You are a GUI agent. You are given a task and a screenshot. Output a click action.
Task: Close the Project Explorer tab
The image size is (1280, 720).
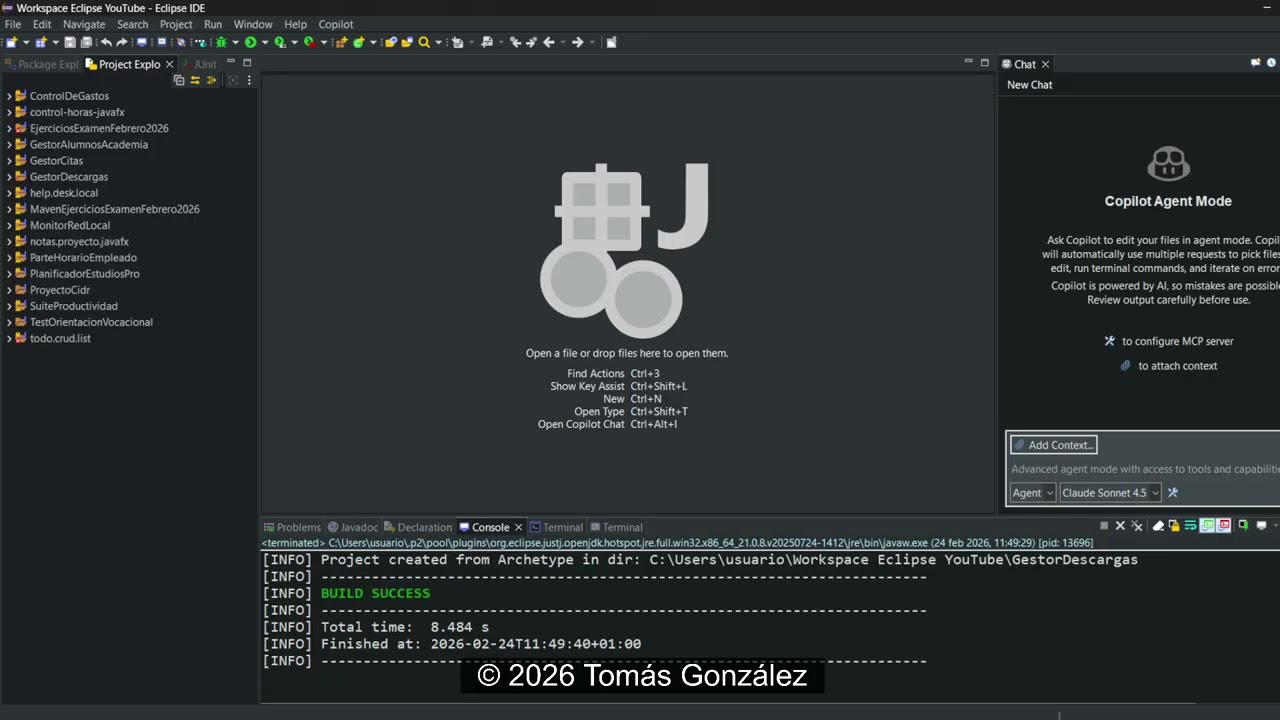169,64
